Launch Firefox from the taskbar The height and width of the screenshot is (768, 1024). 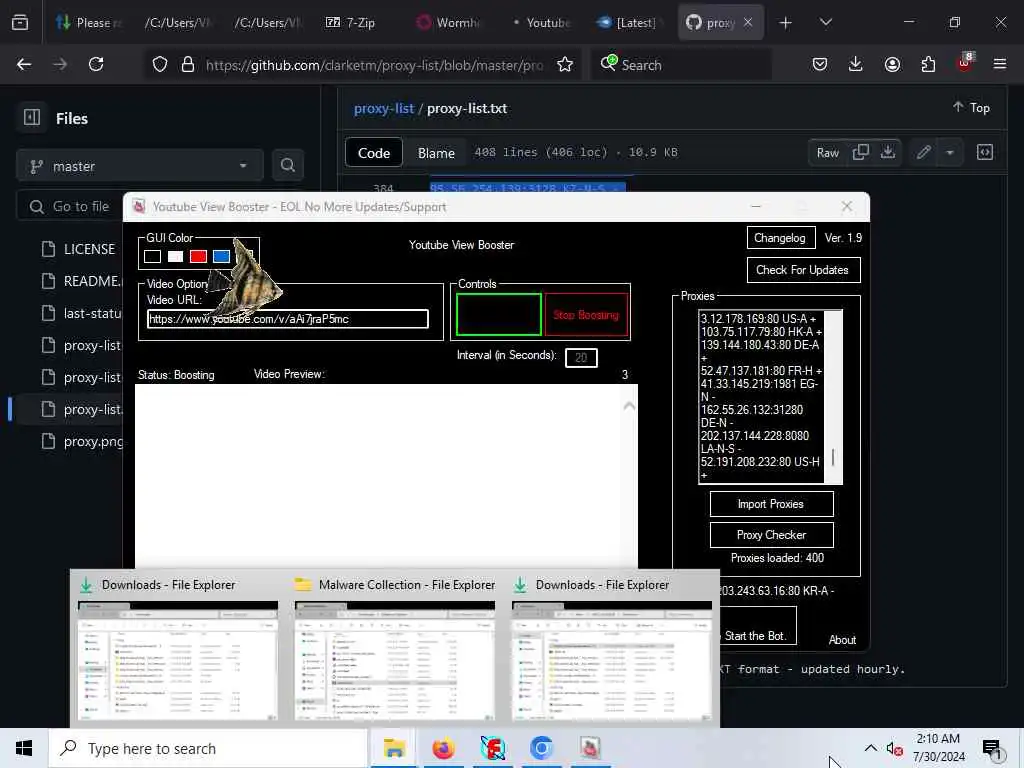[443, 748]
